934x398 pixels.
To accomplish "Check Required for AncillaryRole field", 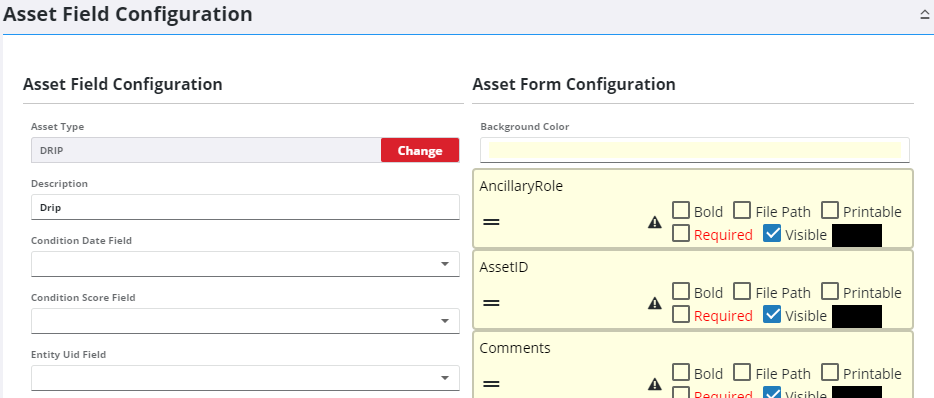I will tap(681, 234).
